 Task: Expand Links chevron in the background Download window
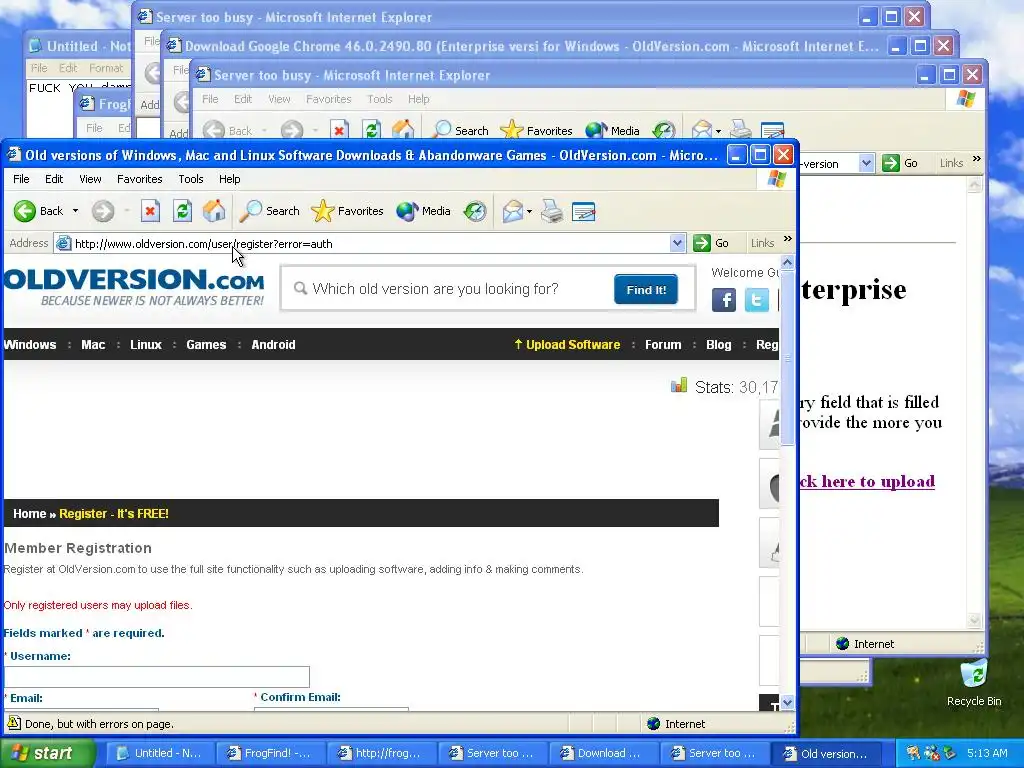coord(976,159)
